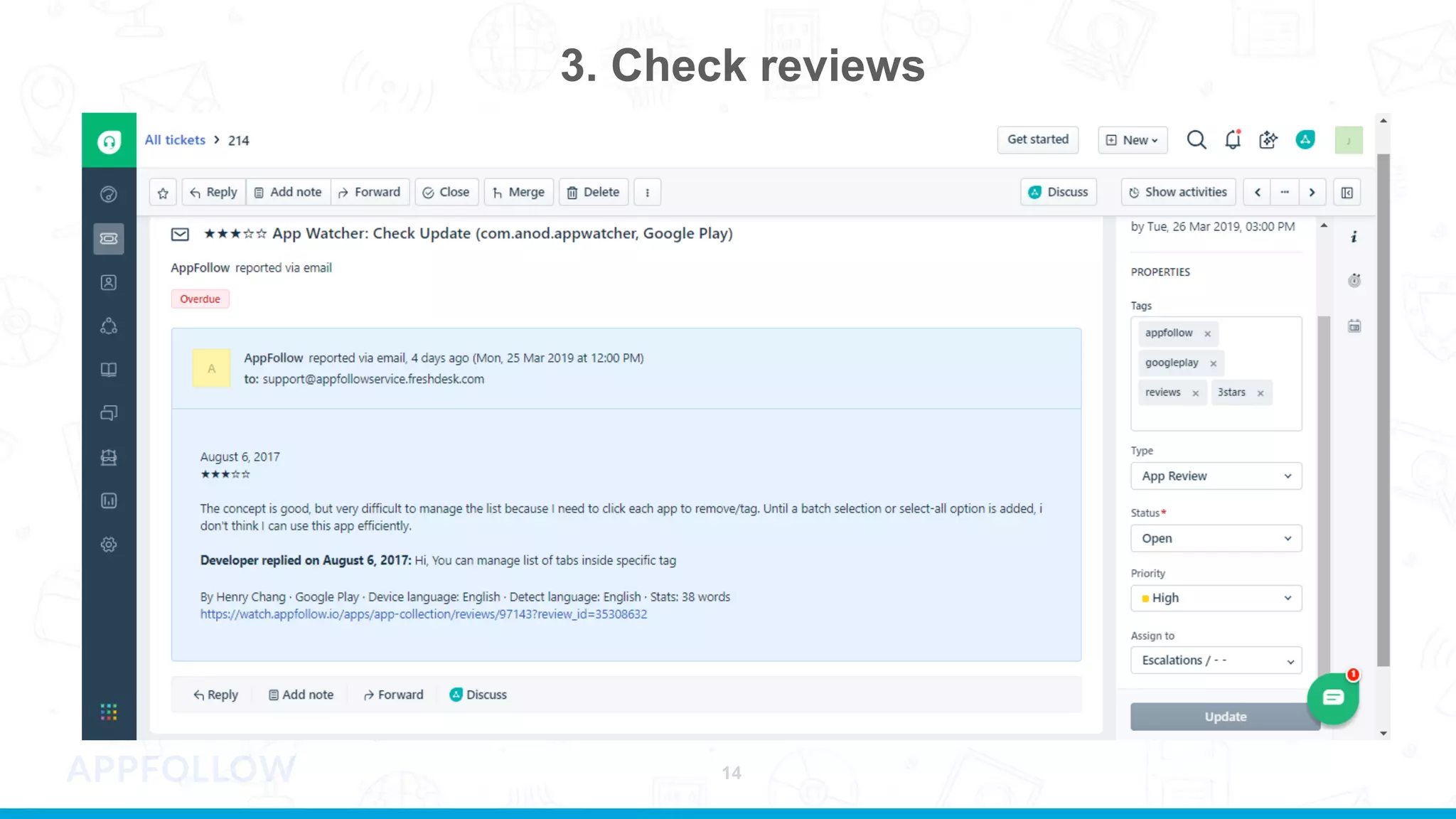Remove the appfollow tag
This screenshot has width=1456, height=819.
coord(1207,333)
